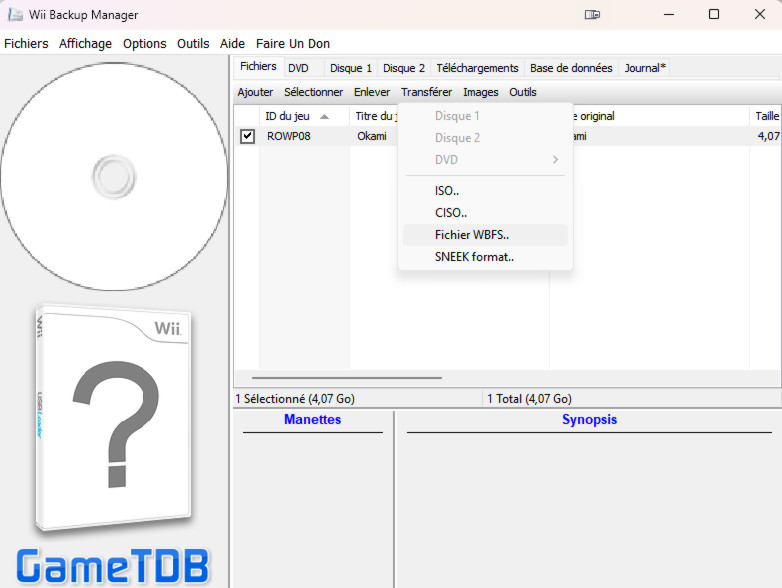Click the Taille column header
The width and height of the screenshot is (782, 588).
766,116
